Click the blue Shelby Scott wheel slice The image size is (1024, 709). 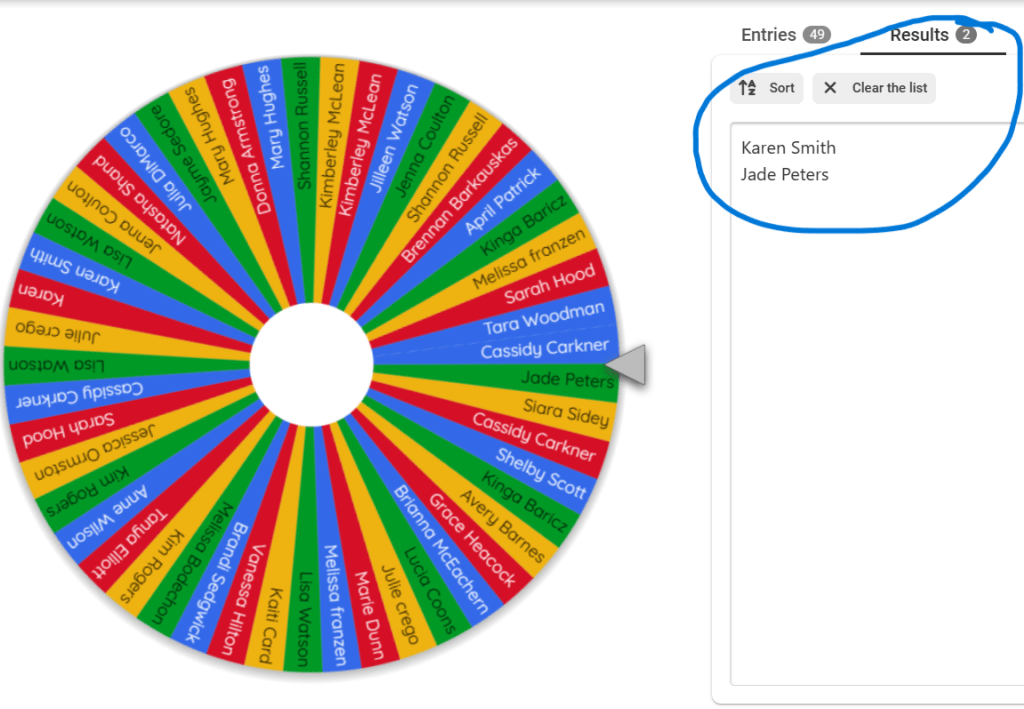click(x=541, y=469)
